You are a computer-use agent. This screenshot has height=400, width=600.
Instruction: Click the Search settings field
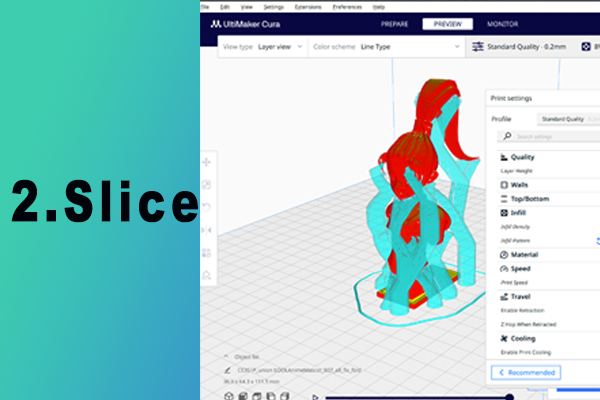pyautogui.click(x=550, y=136)
